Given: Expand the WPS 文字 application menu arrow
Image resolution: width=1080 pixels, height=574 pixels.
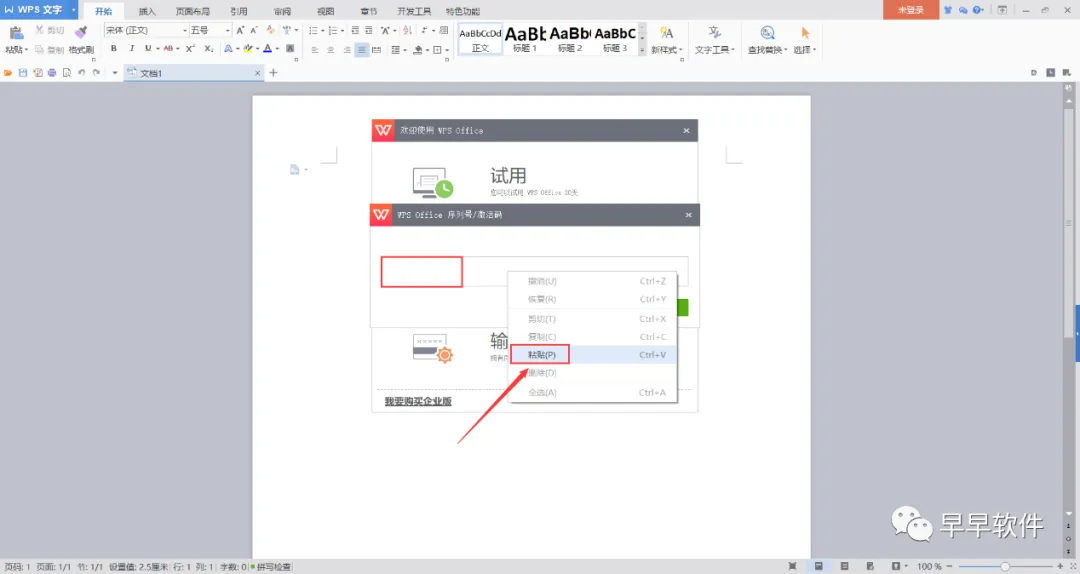Looking at the screenshot, I should (x=73, y=10).
